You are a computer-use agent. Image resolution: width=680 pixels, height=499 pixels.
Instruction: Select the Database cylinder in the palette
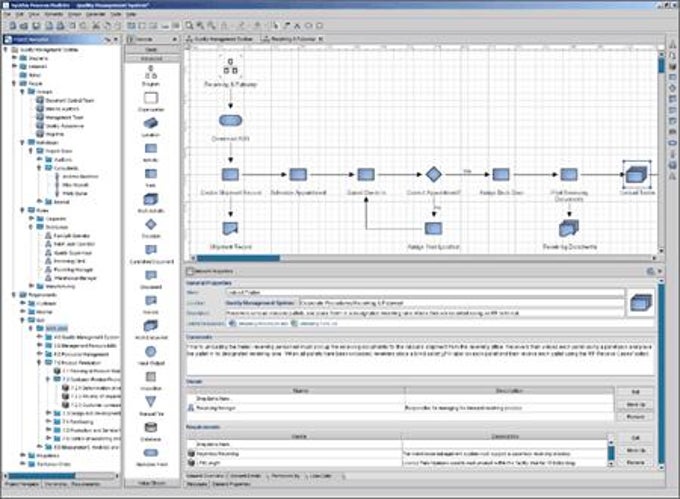click(x=150, y=427)
